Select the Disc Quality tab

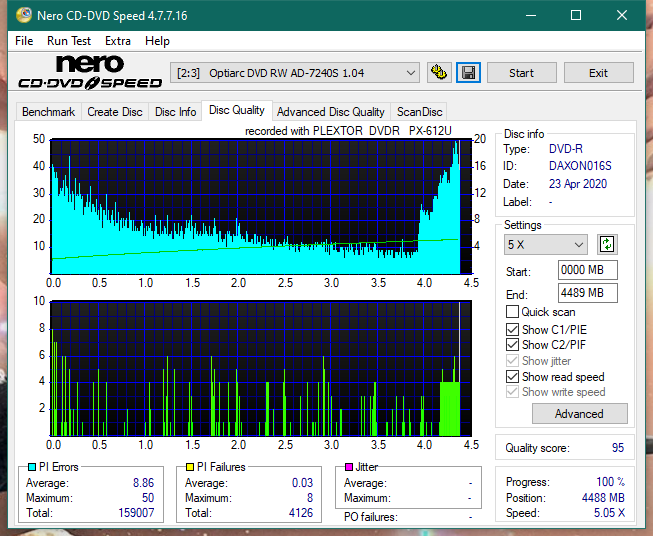pos(237,110)
